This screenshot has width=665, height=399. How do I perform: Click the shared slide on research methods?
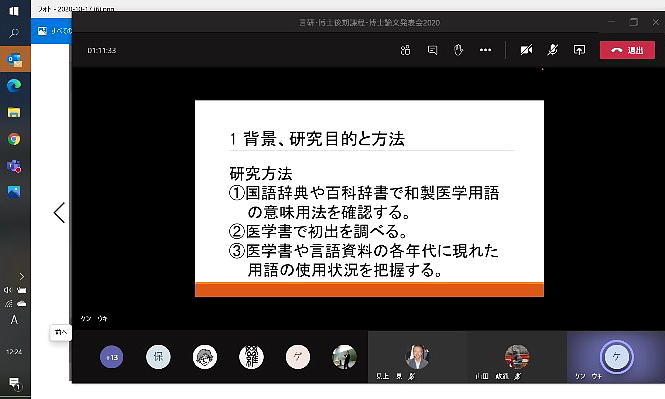click(369, 198)
